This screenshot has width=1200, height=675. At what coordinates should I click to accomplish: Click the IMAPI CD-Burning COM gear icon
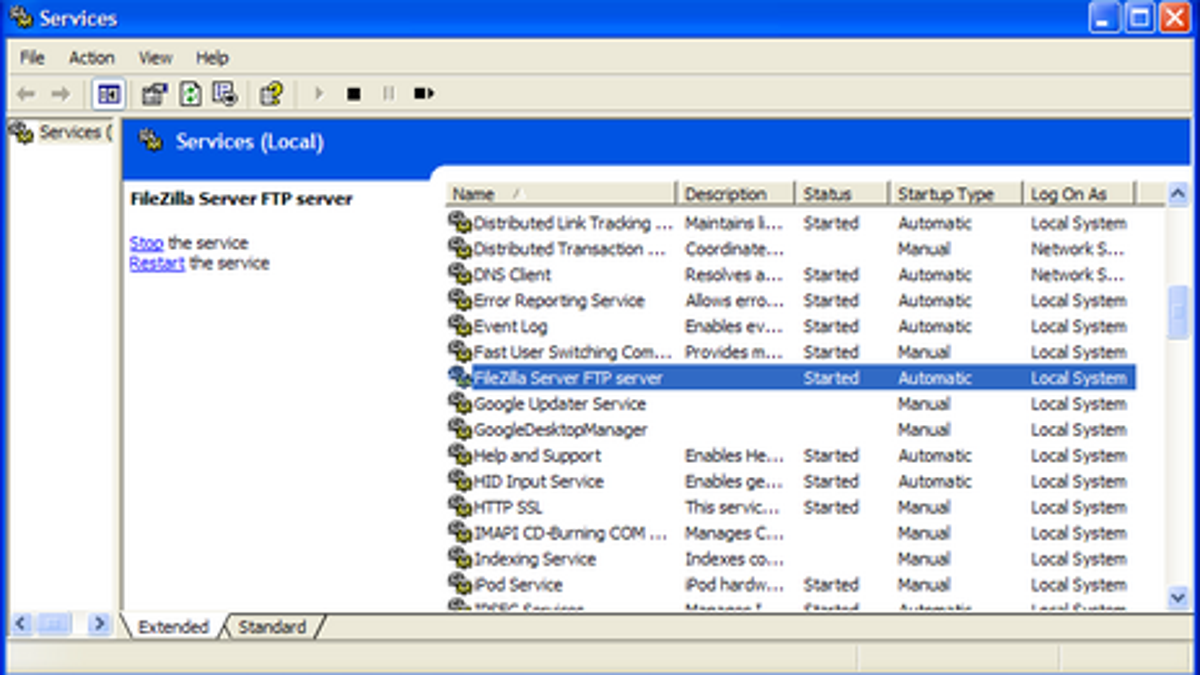coord(459,534)
